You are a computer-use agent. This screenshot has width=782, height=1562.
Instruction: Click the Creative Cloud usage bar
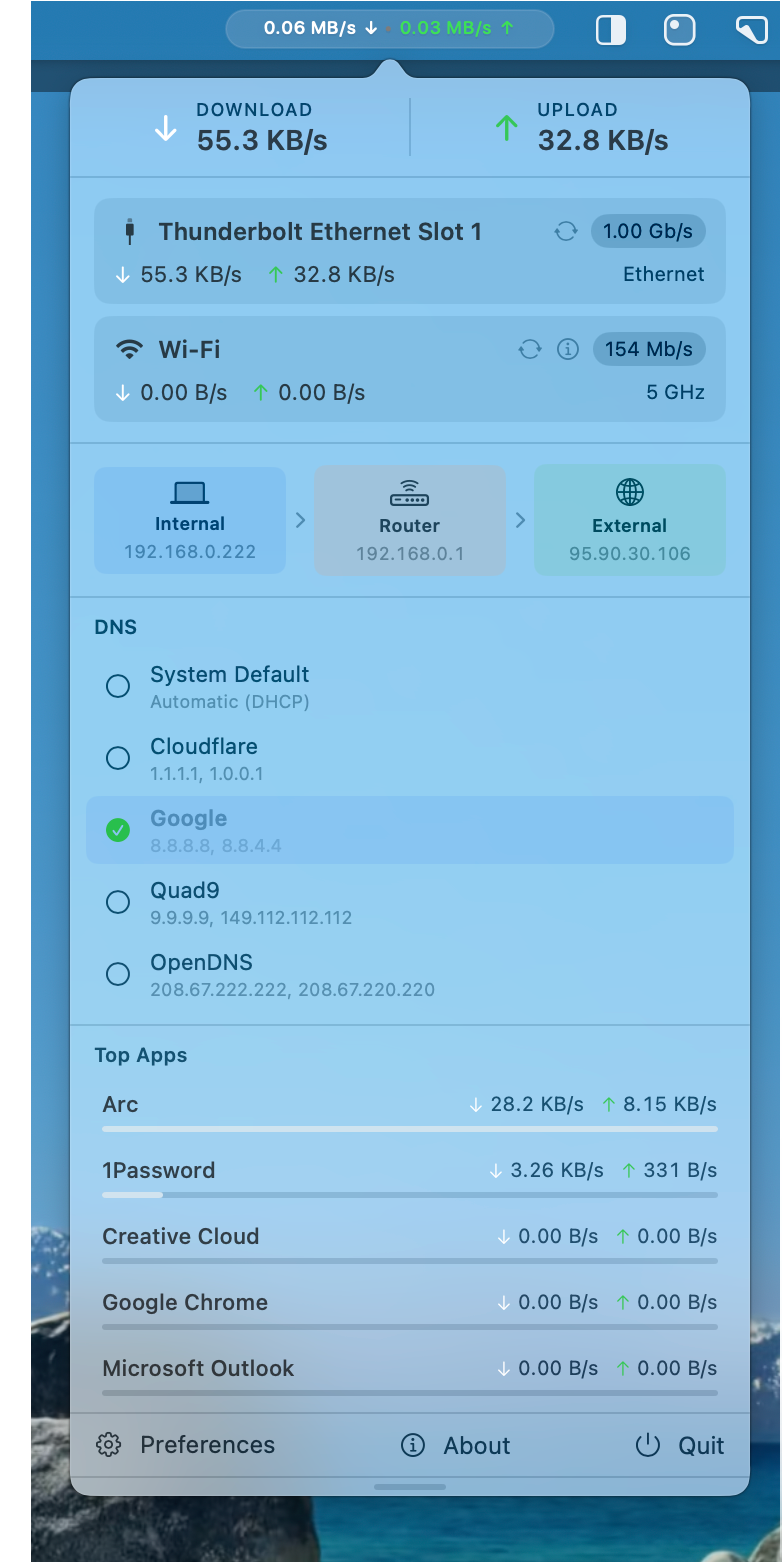pyautogui.click(x=410, y=1261)
